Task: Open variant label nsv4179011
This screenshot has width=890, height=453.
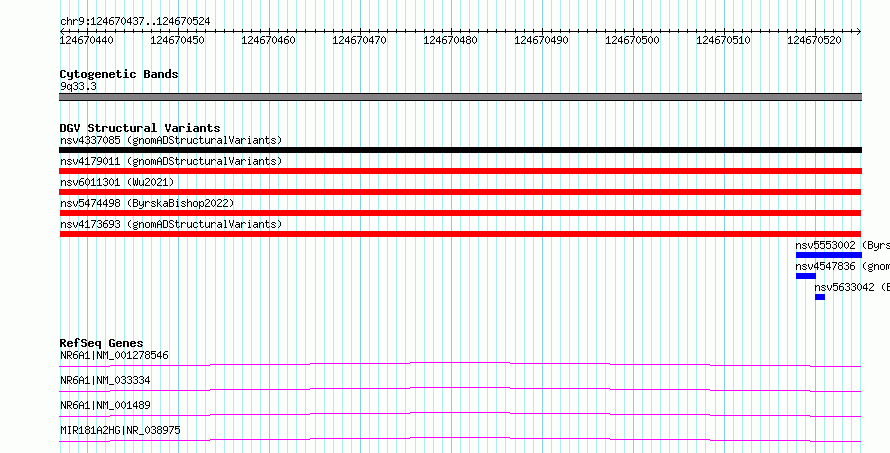Action: pos(171,161)
